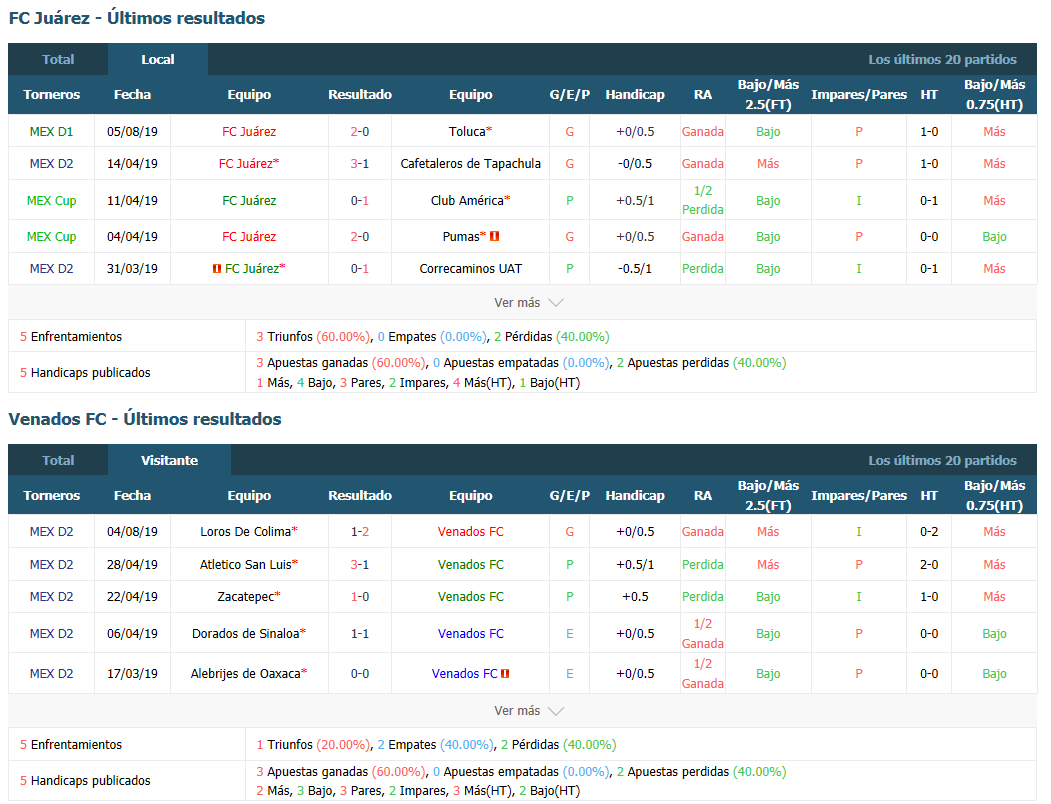Open the Atletico San Luis team link
The height and width of the screenshot is (804, 1051).
point(245,565)
